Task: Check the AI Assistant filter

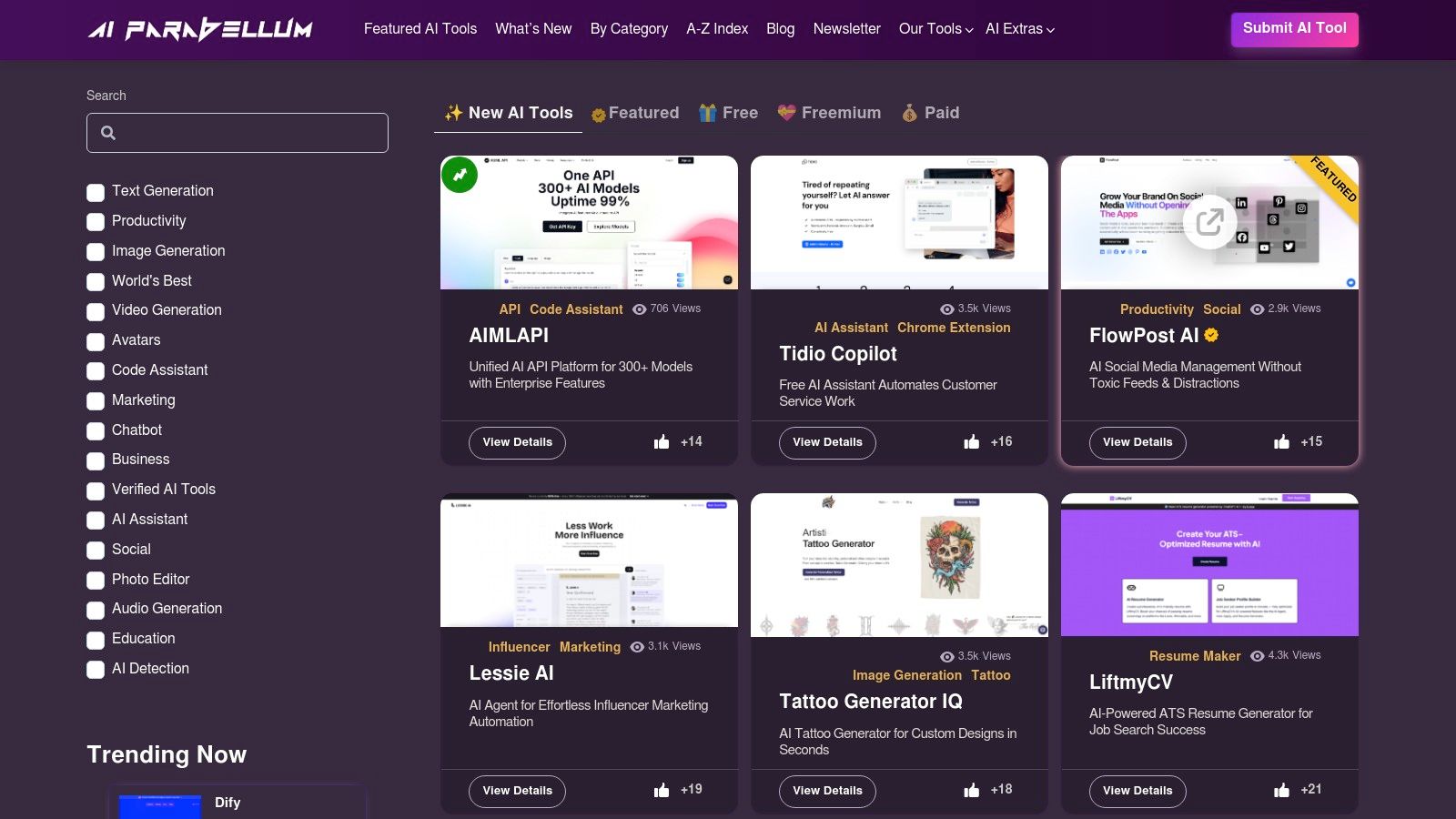Action: click(96, 521)
